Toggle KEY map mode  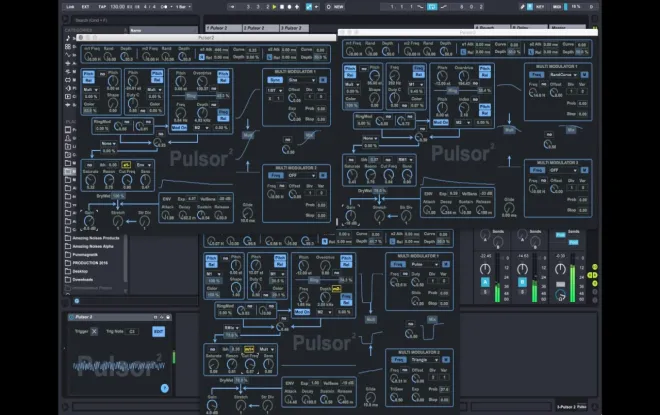(x=540, y=7)
